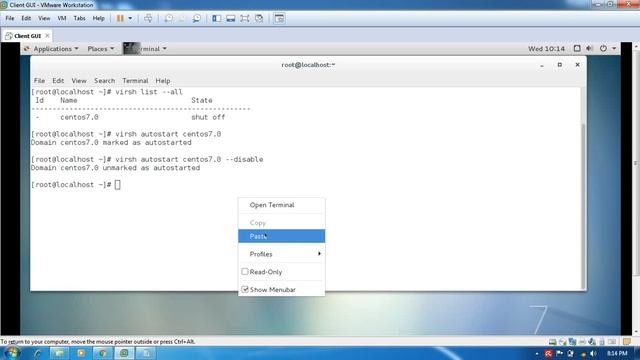Viewport: 640px width, 360px height.
Task: Launch Internet Explorer from the taskbar
Action: (38, 353)
